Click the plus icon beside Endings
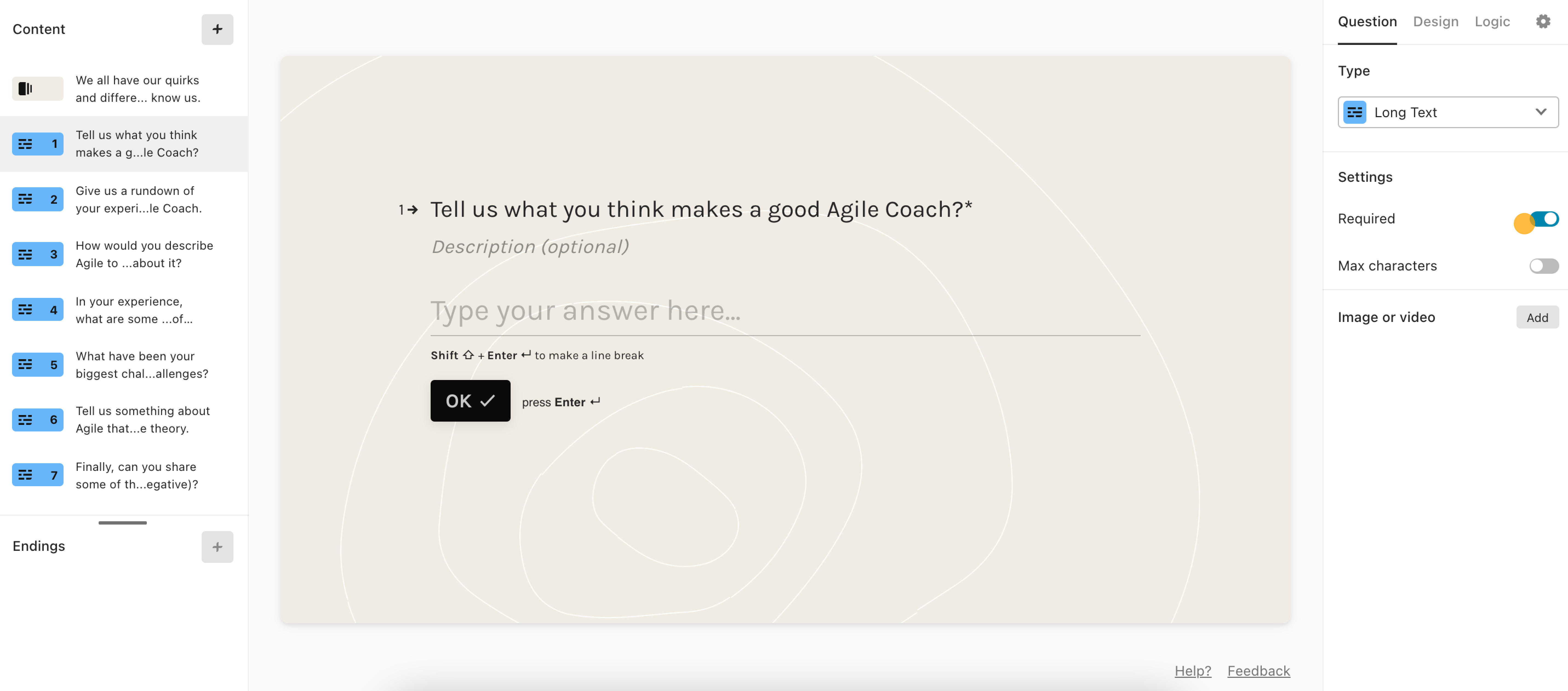This screenshot has width=1568, height=691. [x=217, y=547]
